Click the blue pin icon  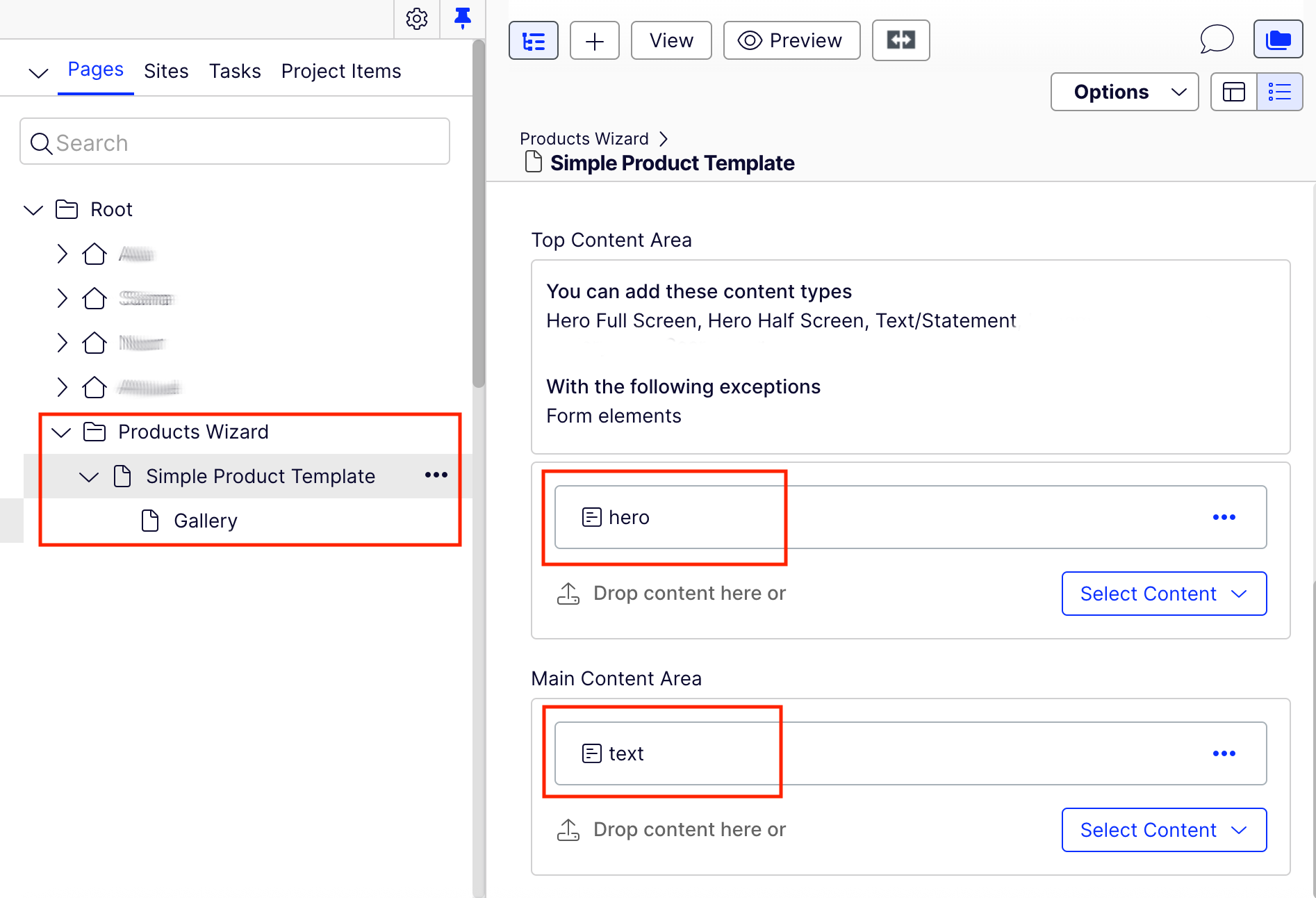(x=462, y=19)
